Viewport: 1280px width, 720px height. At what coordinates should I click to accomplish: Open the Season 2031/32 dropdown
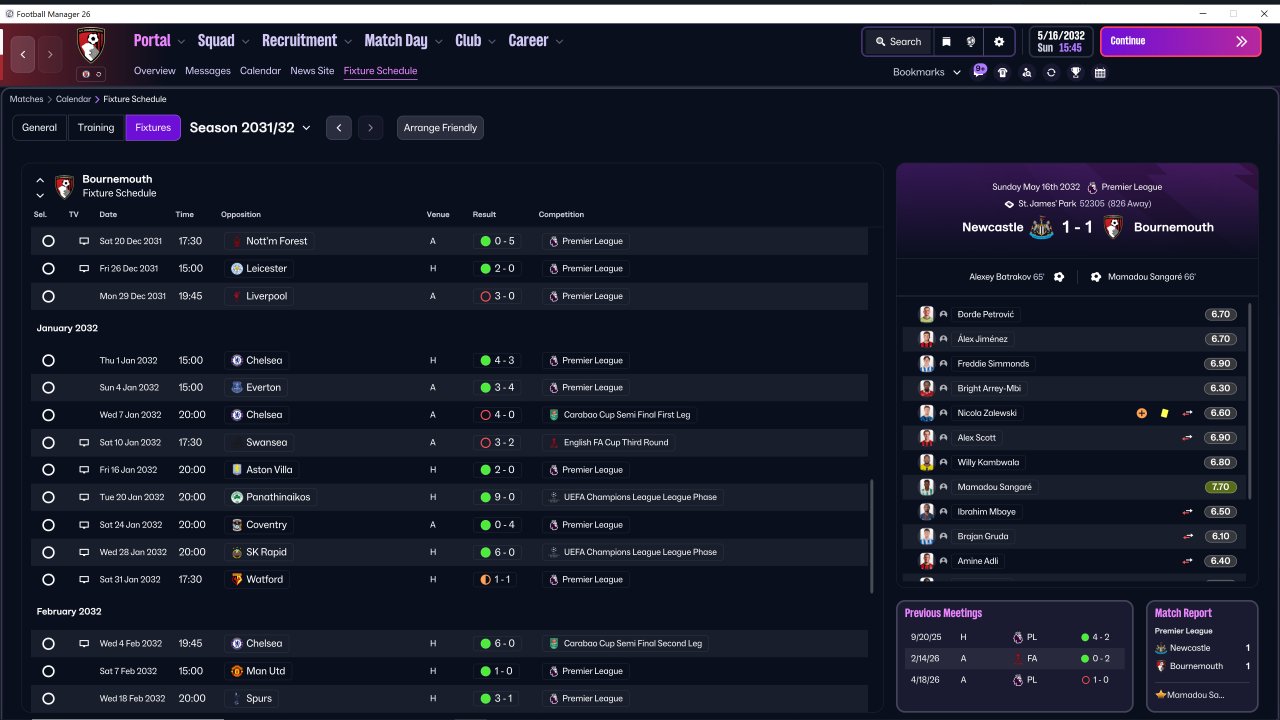click(250, 128)
